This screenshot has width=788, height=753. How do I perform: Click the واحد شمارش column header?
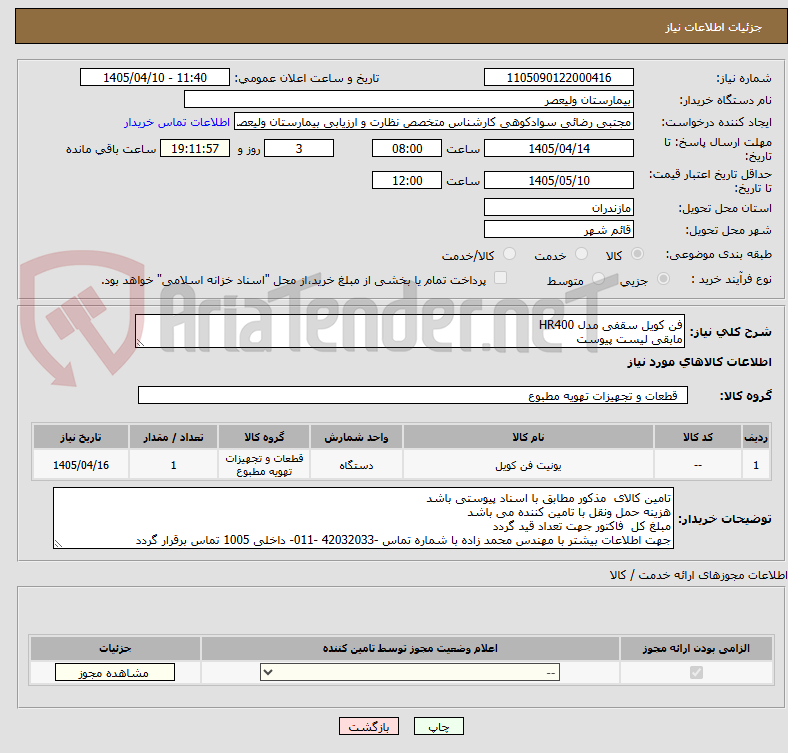(x=356, y=437)
